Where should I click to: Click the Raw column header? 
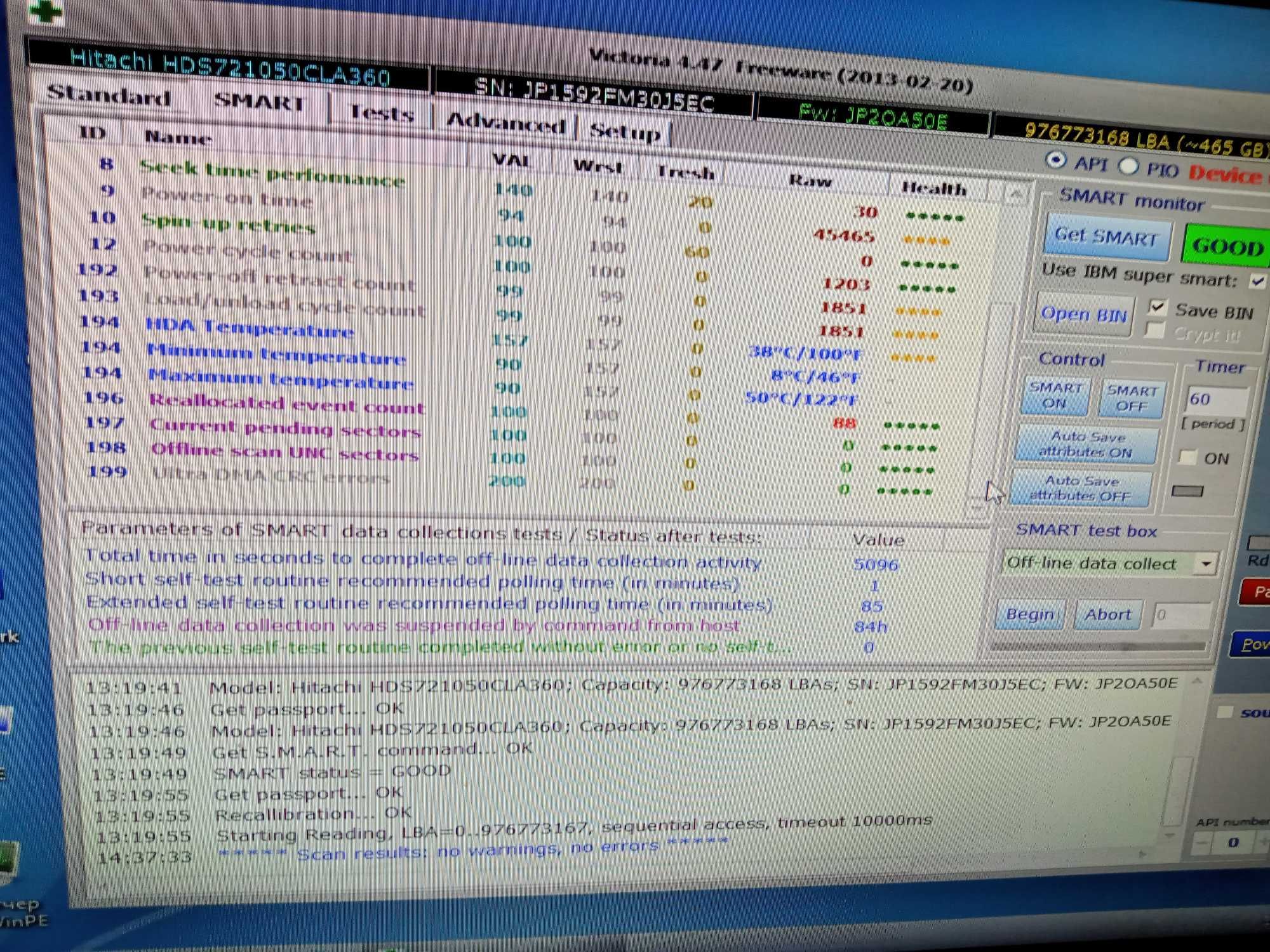[810, 181]
